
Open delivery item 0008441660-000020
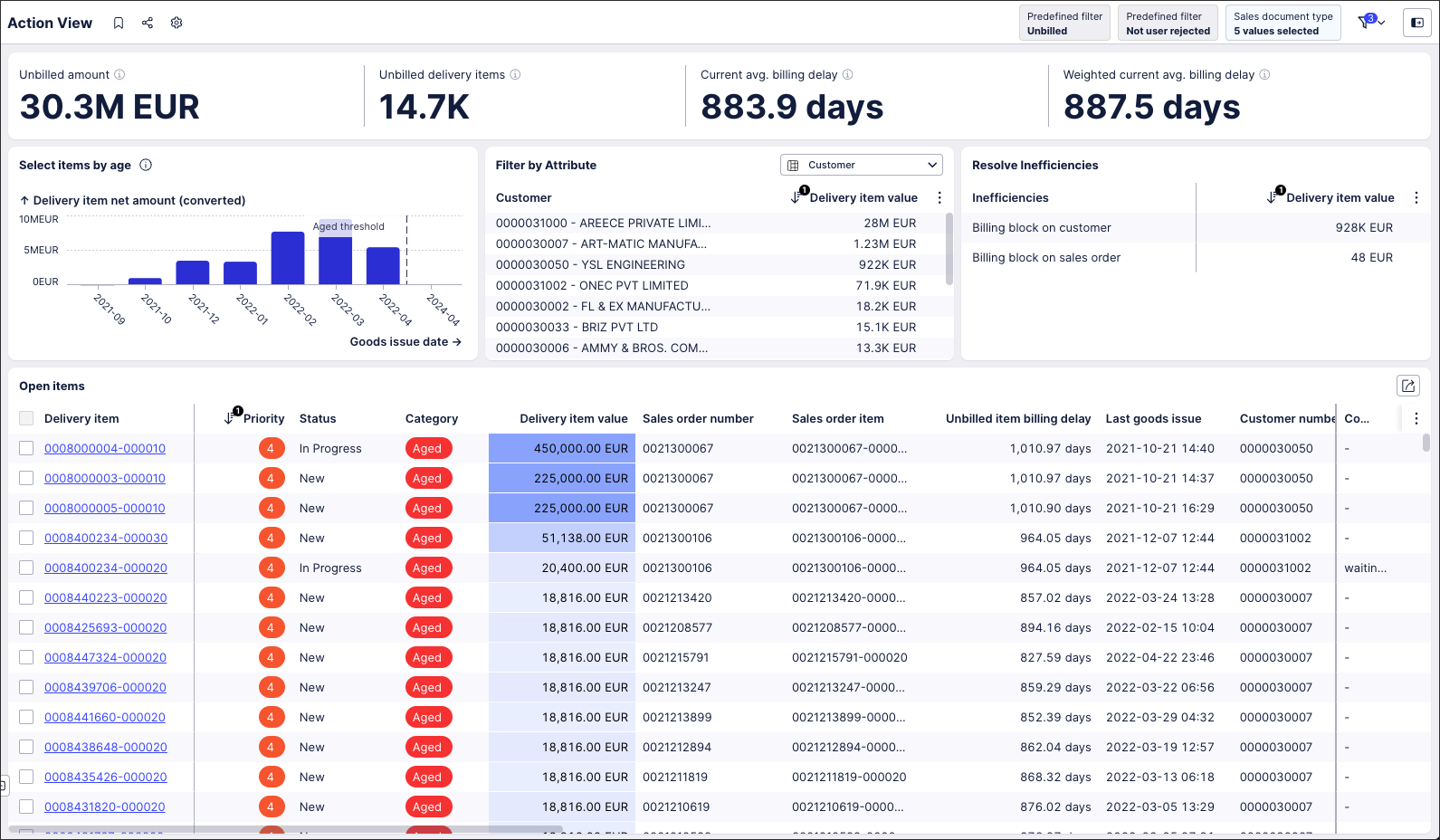point(105,717)
